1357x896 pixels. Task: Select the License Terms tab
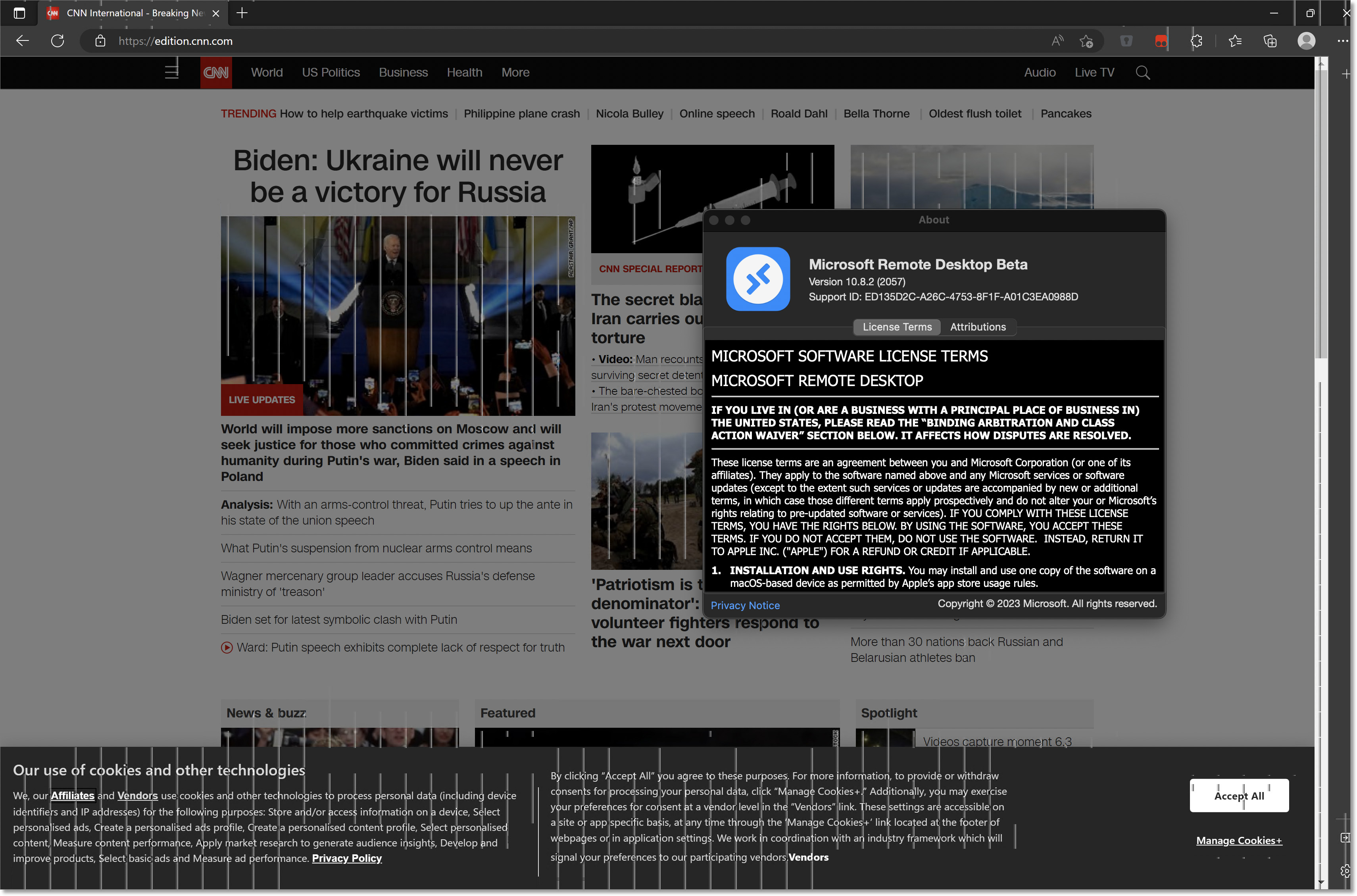point(896,327)
